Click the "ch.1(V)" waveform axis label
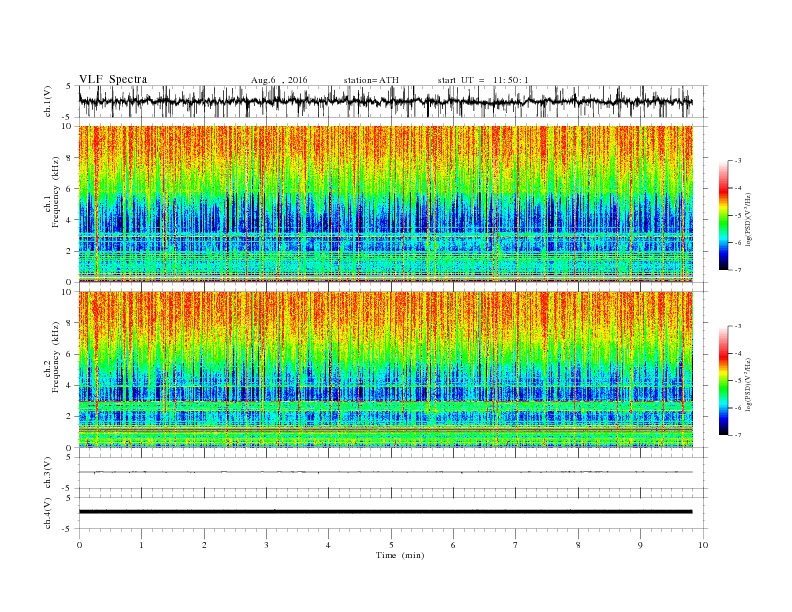 pyautogui.click(x=48, y=101)
